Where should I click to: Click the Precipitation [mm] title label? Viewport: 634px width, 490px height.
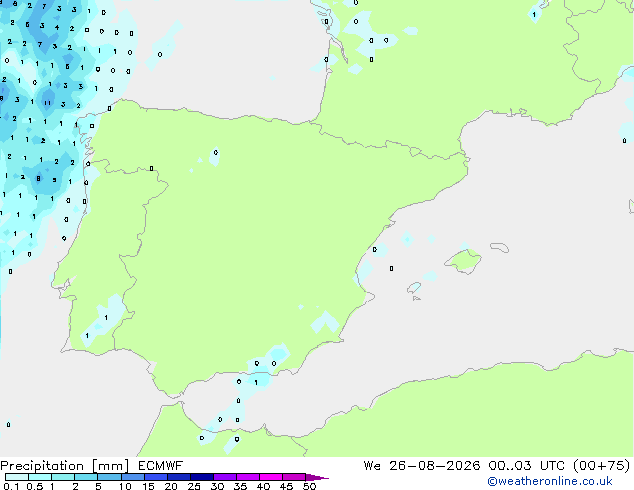point(65,466)
